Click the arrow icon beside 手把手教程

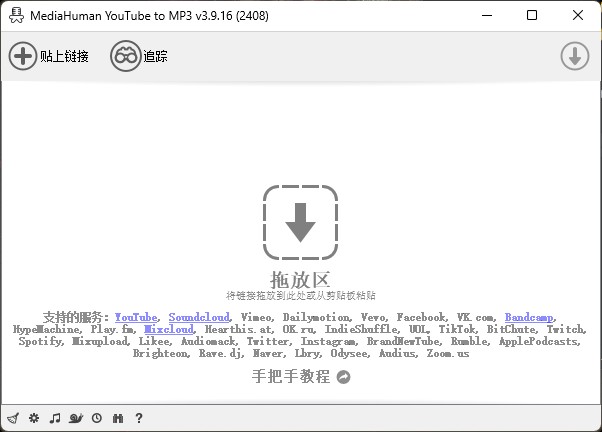343,377
